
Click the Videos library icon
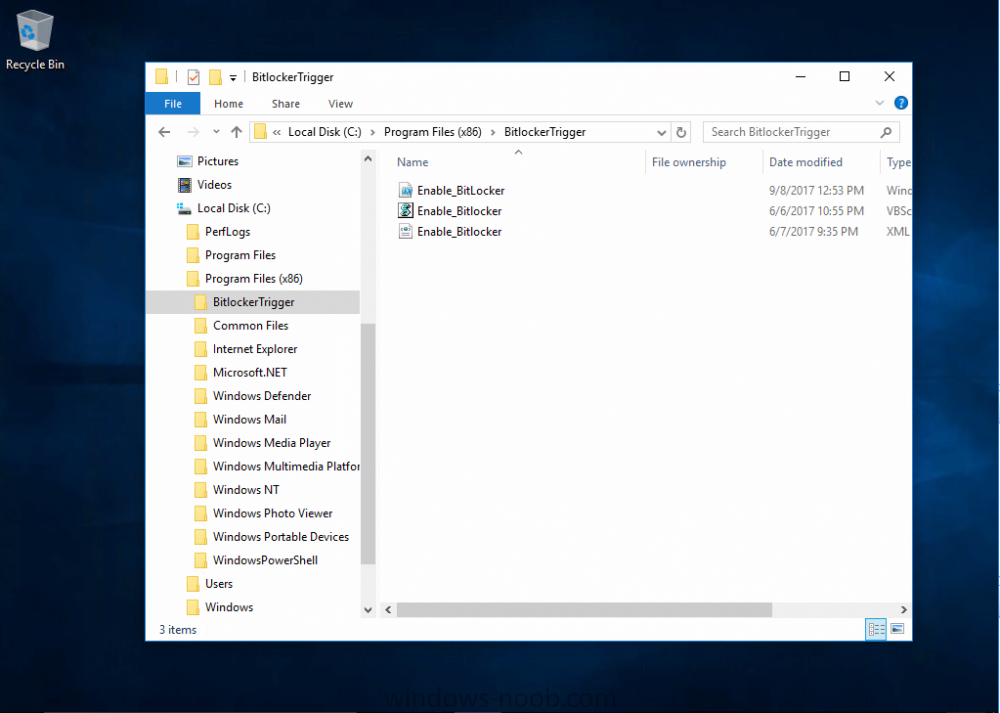click(x=184, y=185)
